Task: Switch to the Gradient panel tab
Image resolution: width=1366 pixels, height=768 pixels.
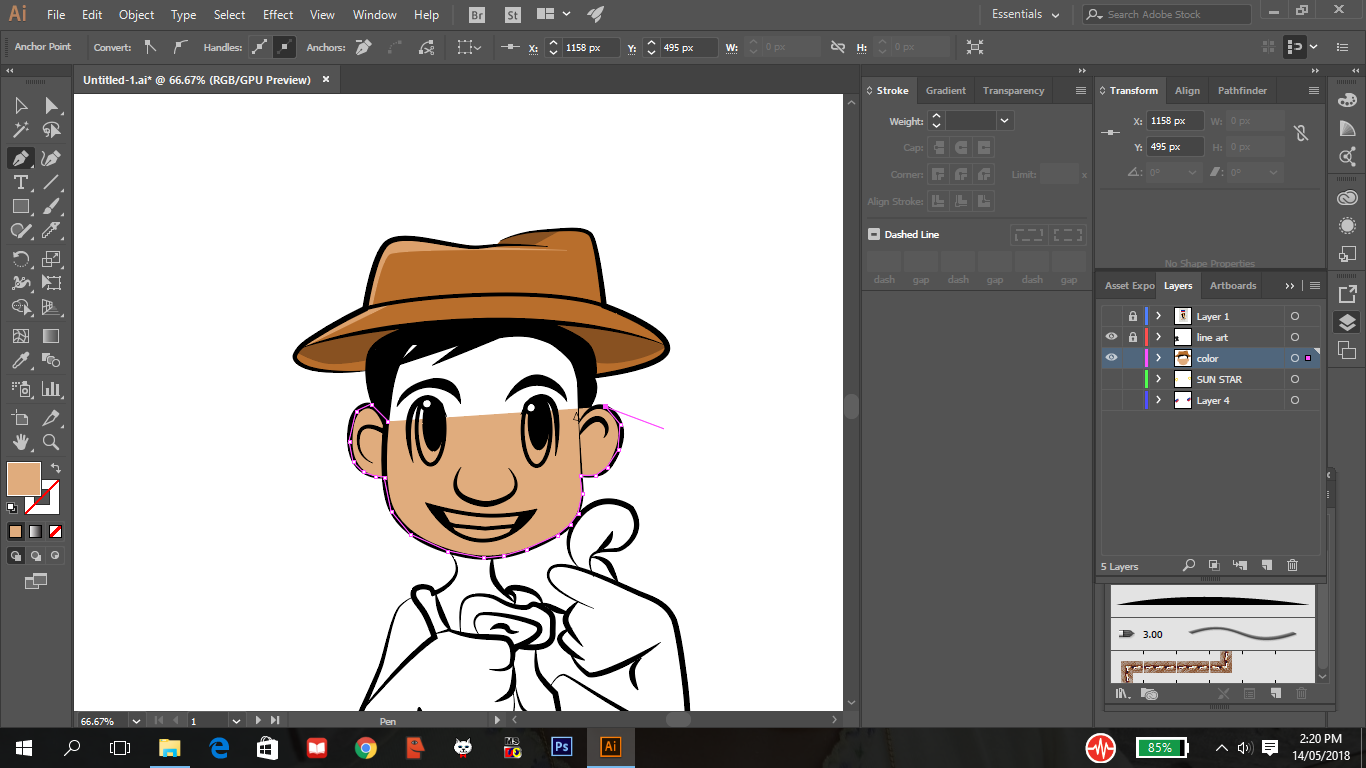Action: click(946, 90)
